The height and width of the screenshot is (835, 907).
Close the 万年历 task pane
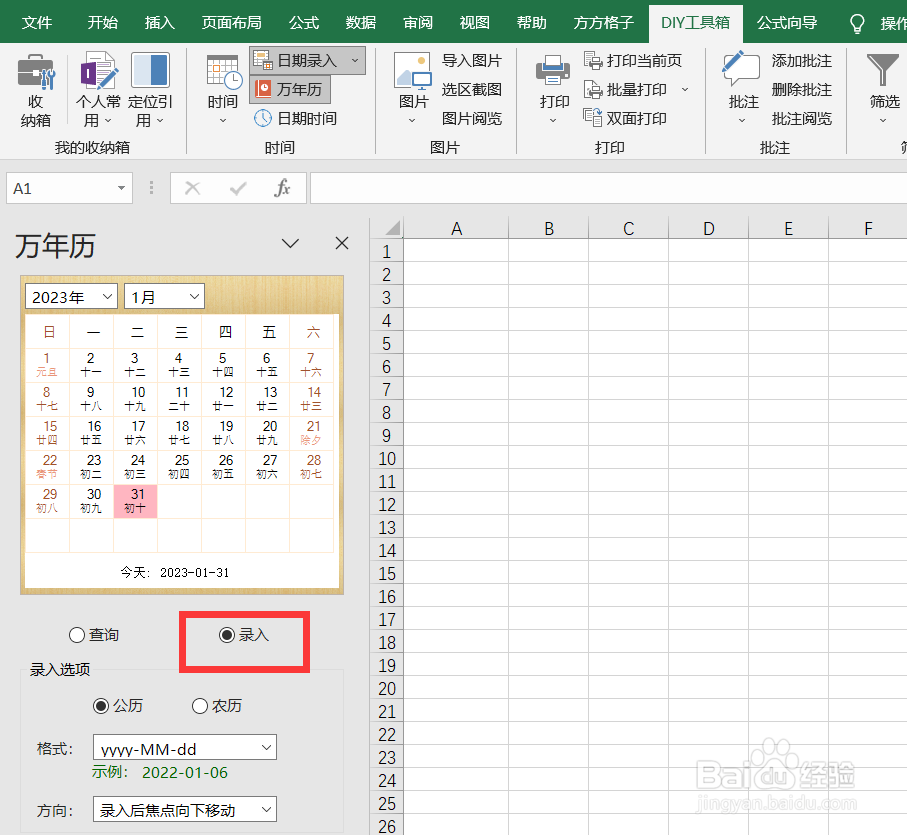click(342, 243)
